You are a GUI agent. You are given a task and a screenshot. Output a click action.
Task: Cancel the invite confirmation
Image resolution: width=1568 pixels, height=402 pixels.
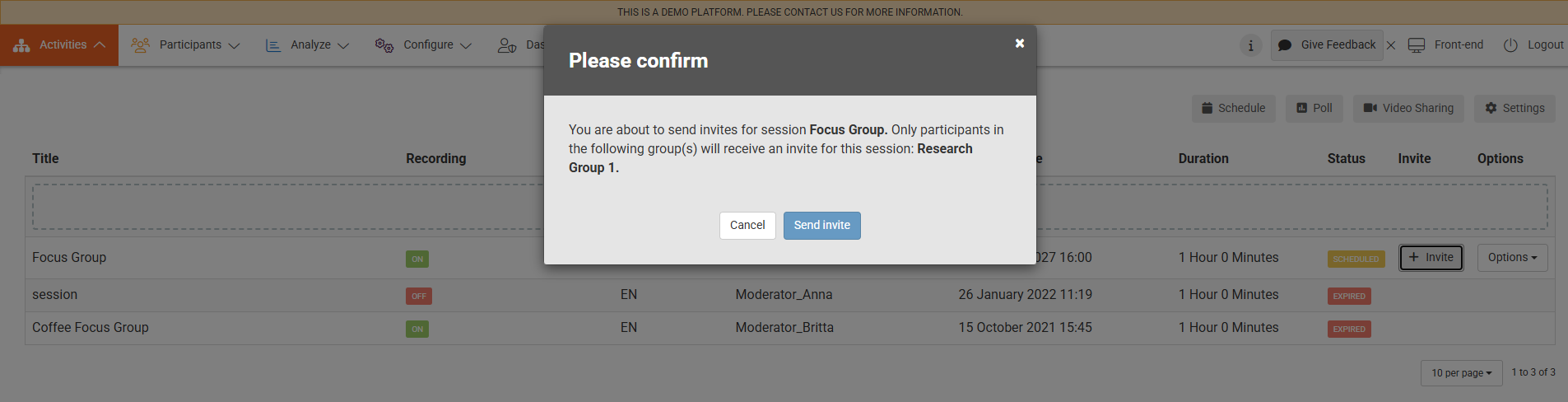(747, 226)
